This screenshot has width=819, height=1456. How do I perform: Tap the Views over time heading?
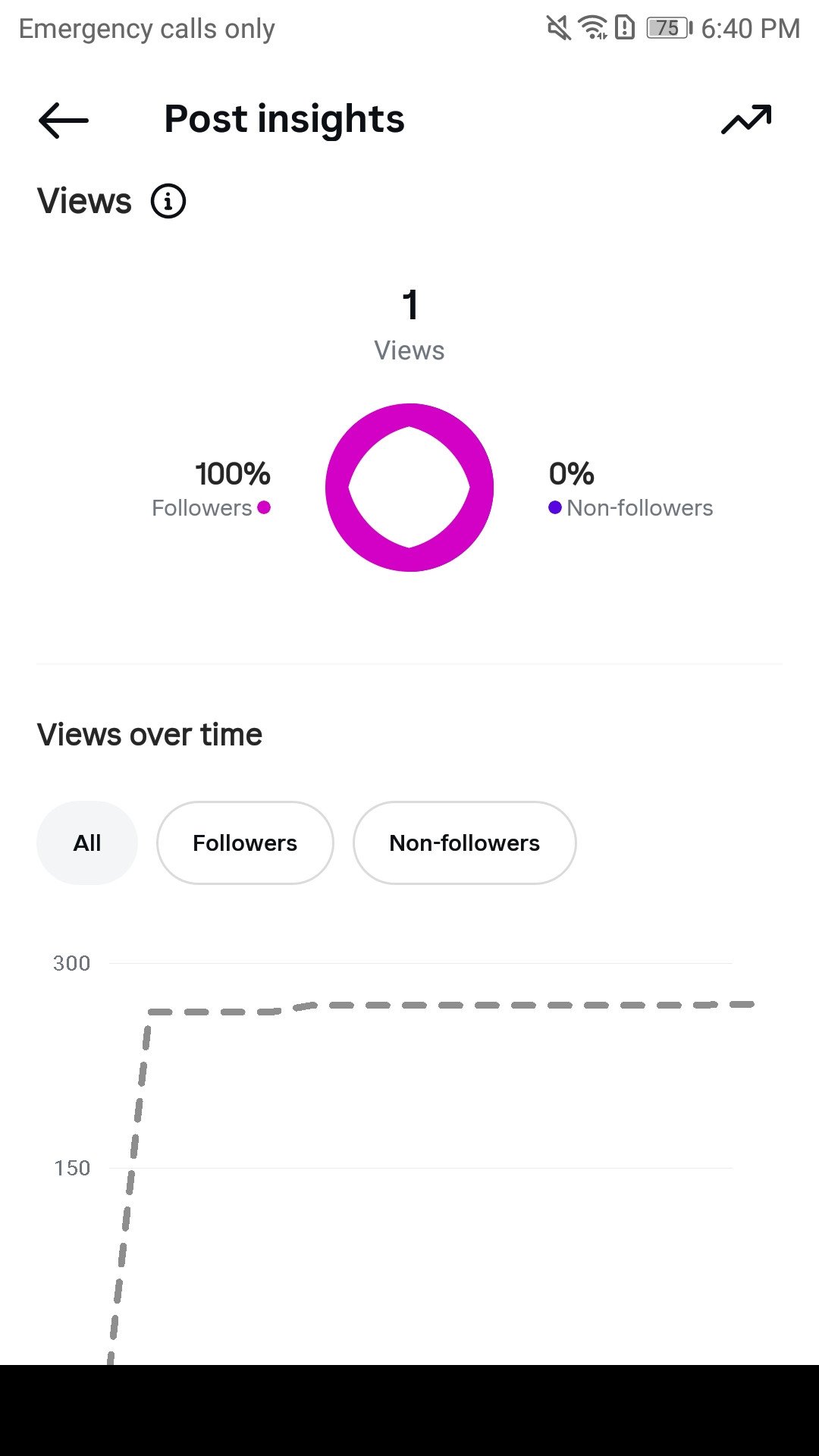(x=149, y=735)
